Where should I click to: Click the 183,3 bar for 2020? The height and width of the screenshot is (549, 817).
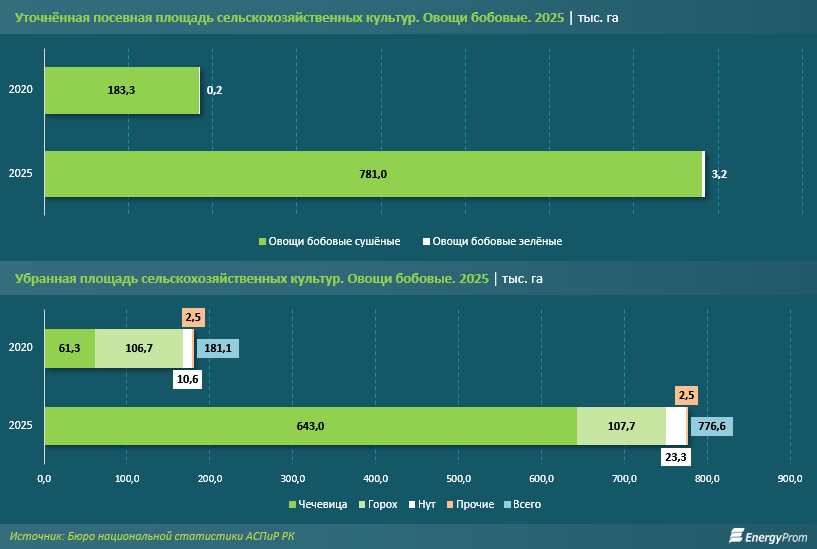(121, 90)
